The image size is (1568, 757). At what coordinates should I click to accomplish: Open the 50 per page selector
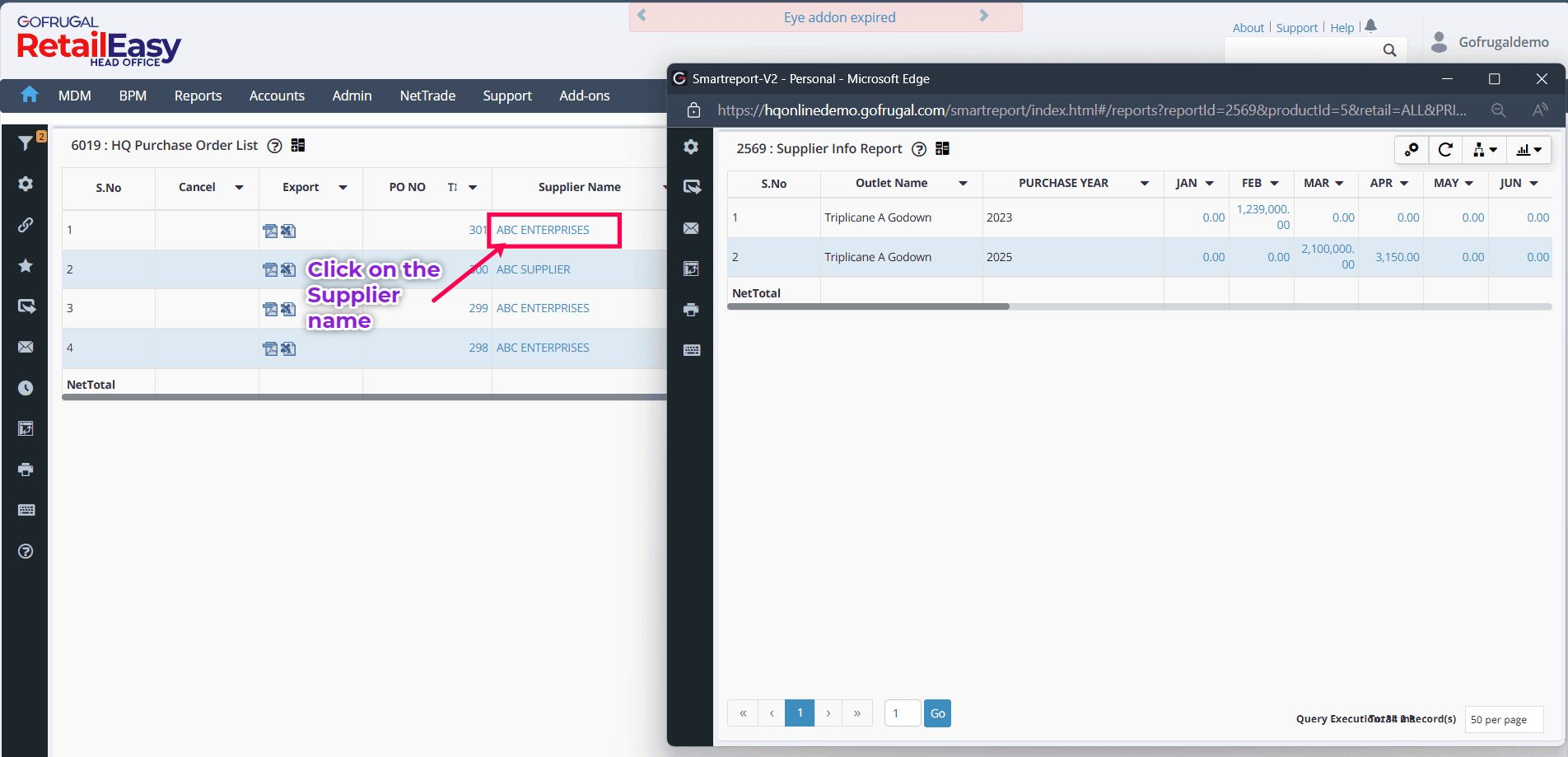[1504, 719]
